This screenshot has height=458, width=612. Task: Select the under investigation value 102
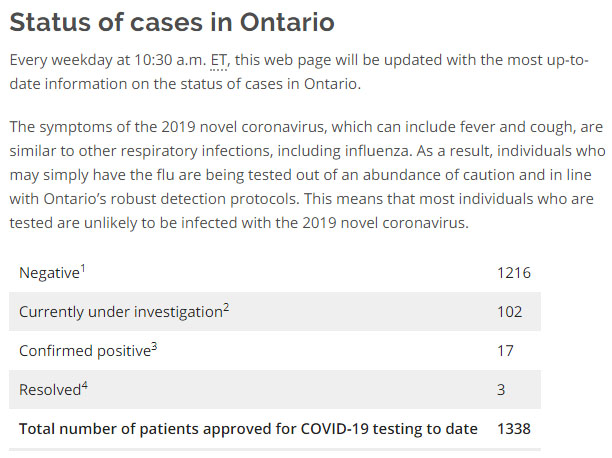click(509, 312)
